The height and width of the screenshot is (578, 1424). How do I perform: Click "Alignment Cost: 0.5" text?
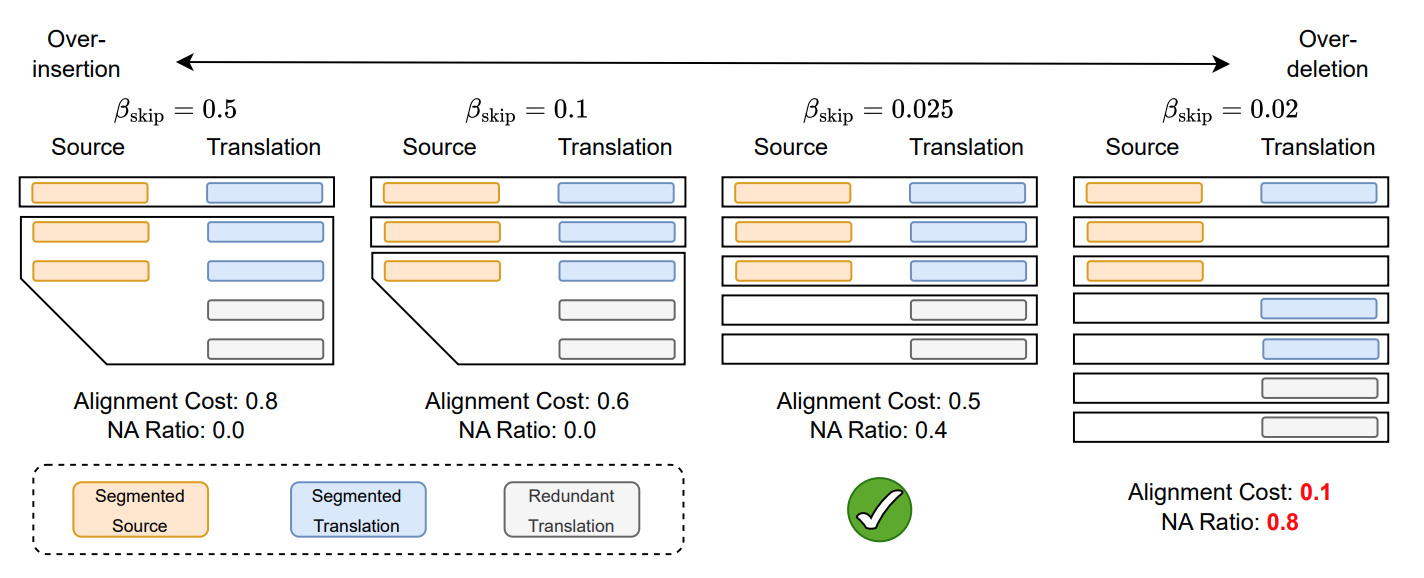(x=879, y=402)
